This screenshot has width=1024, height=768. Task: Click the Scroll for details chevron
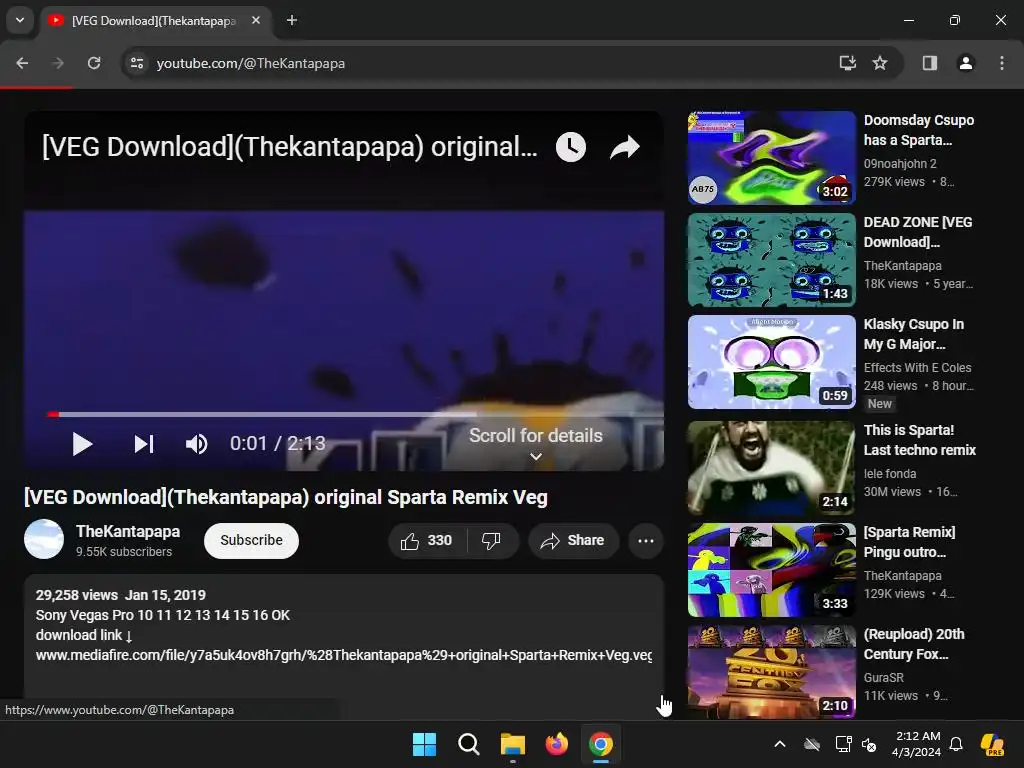(x=536, y=456)
